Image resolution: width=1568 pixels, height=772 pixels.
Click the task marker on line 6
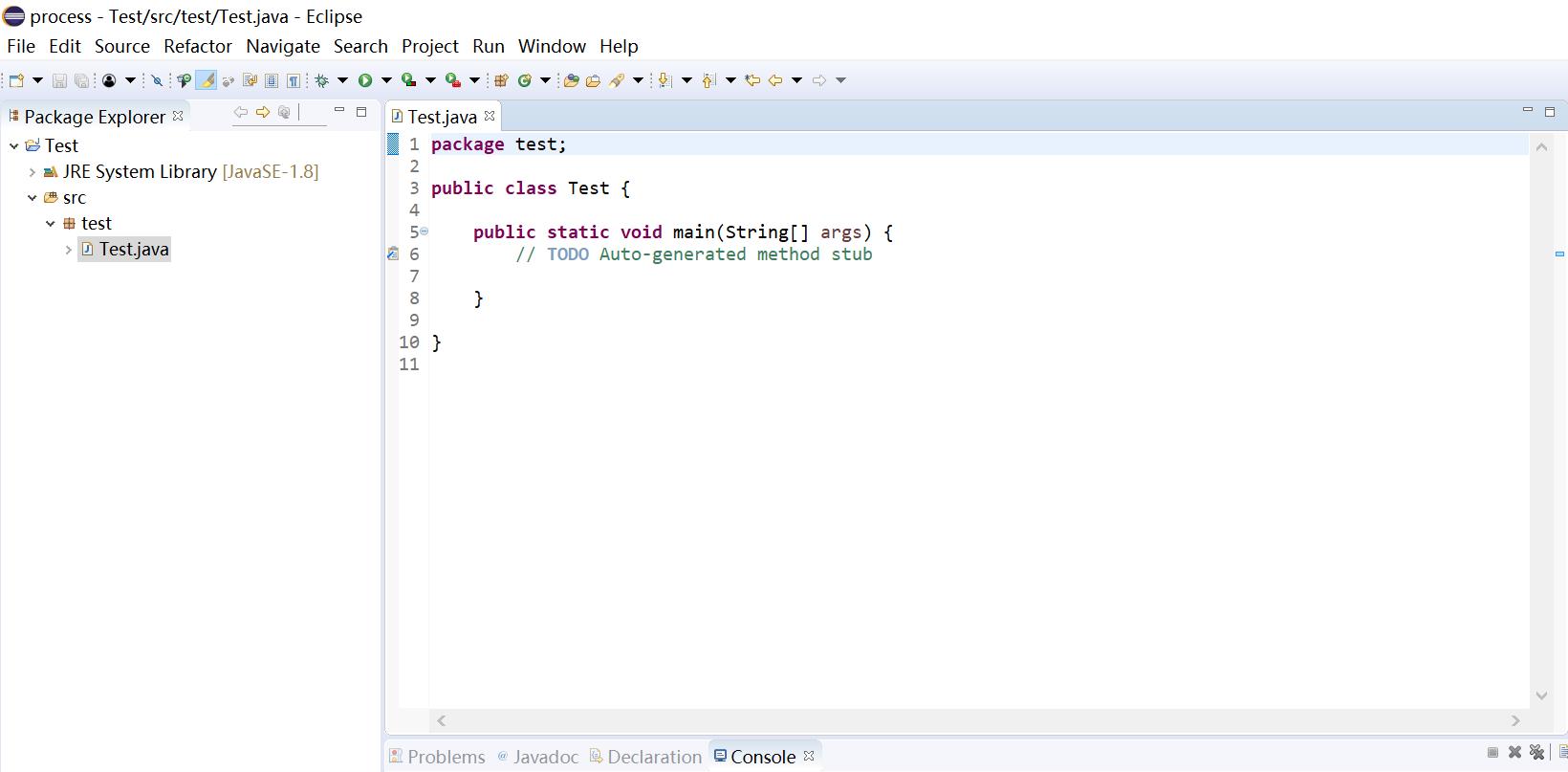(392, 254)
